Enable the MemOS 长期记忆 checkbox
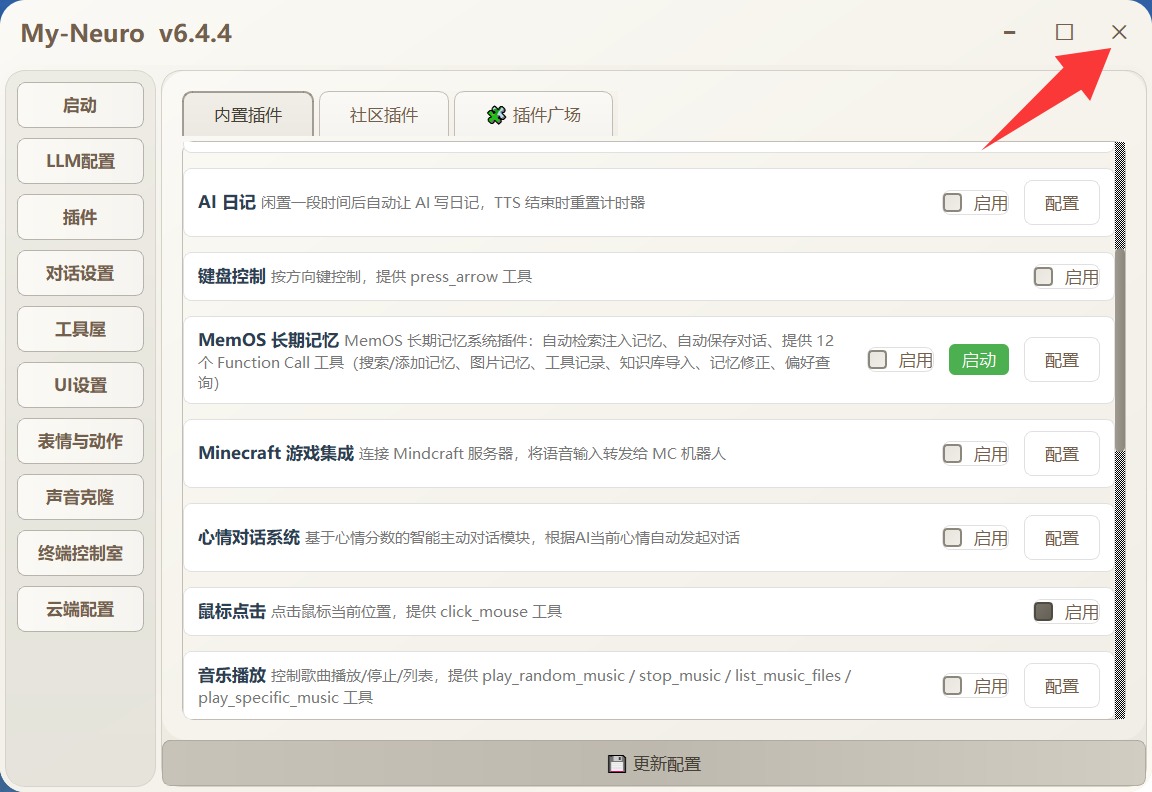 [878, 360]
